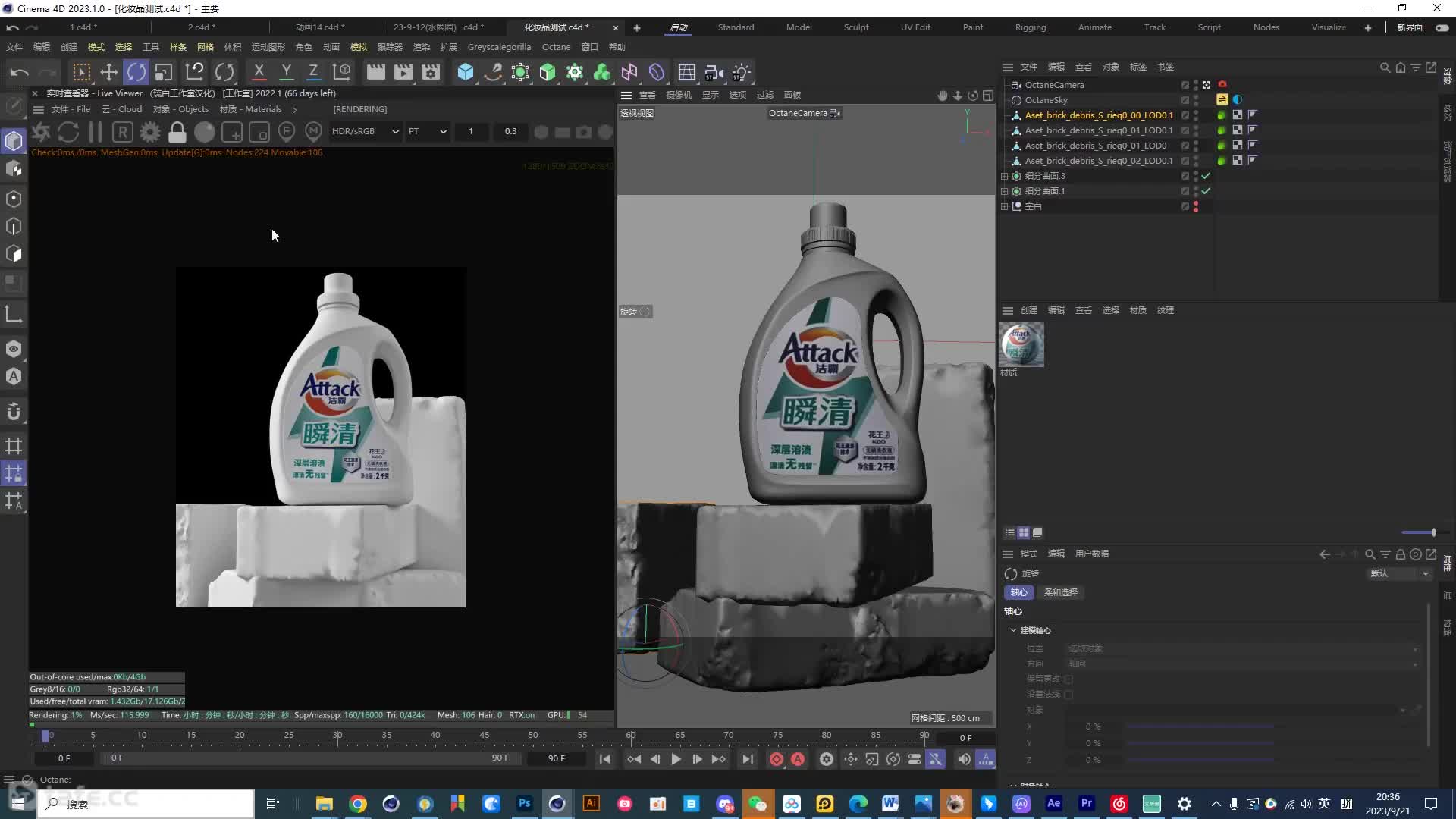Open Photoshop from the taskbar
Viewport: 1456px width, 819px height.
coord(524,804)
